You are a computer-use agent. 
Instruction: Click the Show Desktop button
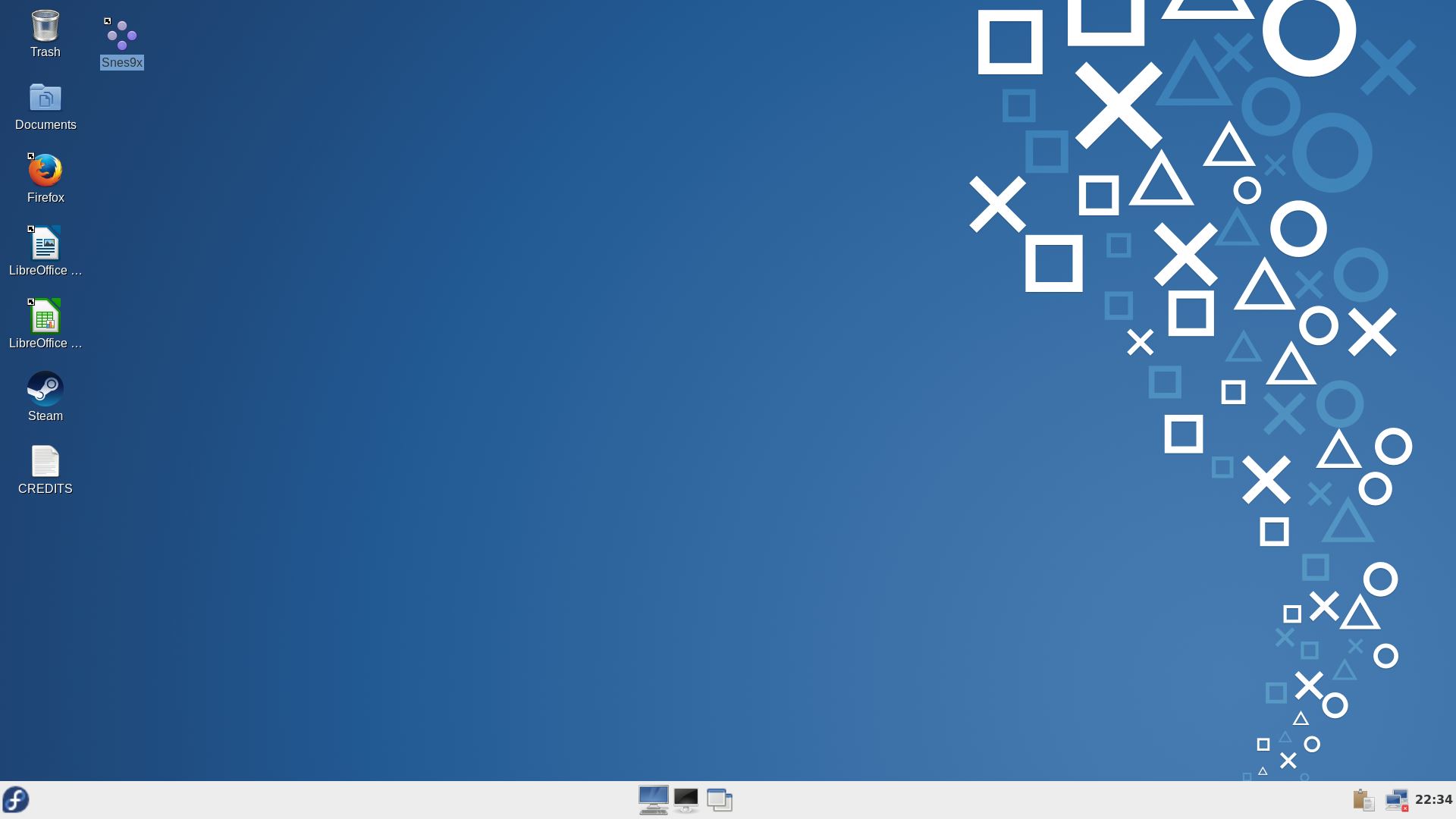tap(720, 799)
